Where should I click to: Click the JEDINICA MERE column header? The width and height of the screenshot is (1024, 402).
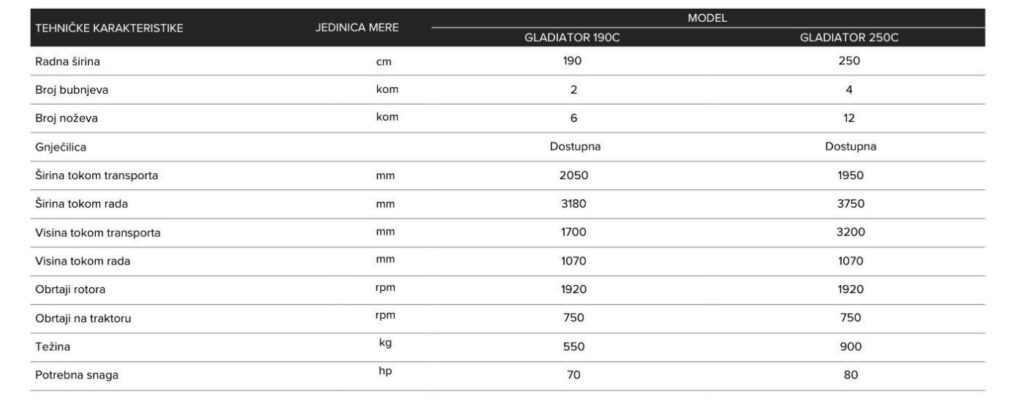(x=357, y=27)
